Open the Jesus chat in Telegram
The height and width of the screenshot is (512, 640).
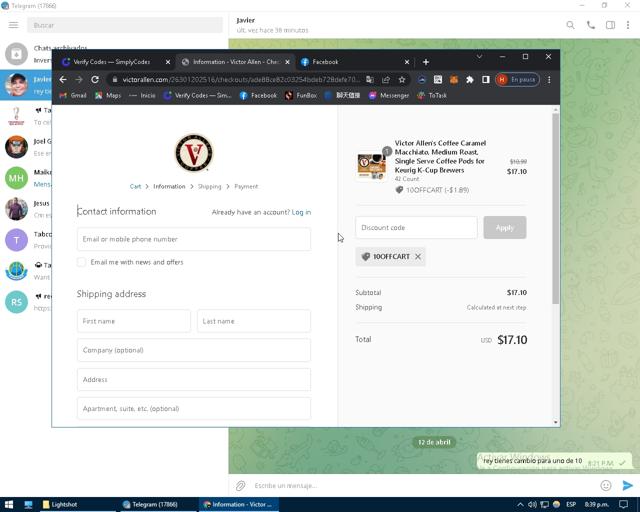pos(27,209)
